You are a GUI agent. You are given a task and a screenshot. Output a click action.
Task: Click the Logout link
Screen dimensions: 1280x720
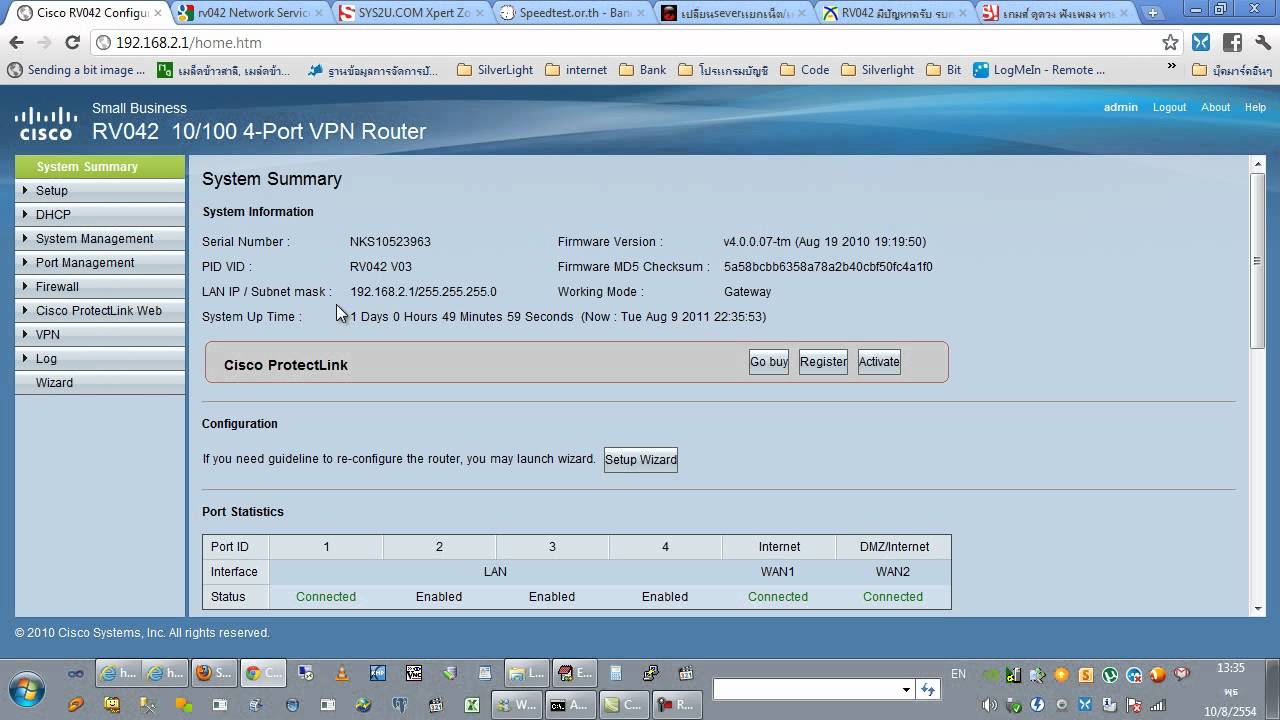[1169, 107]
